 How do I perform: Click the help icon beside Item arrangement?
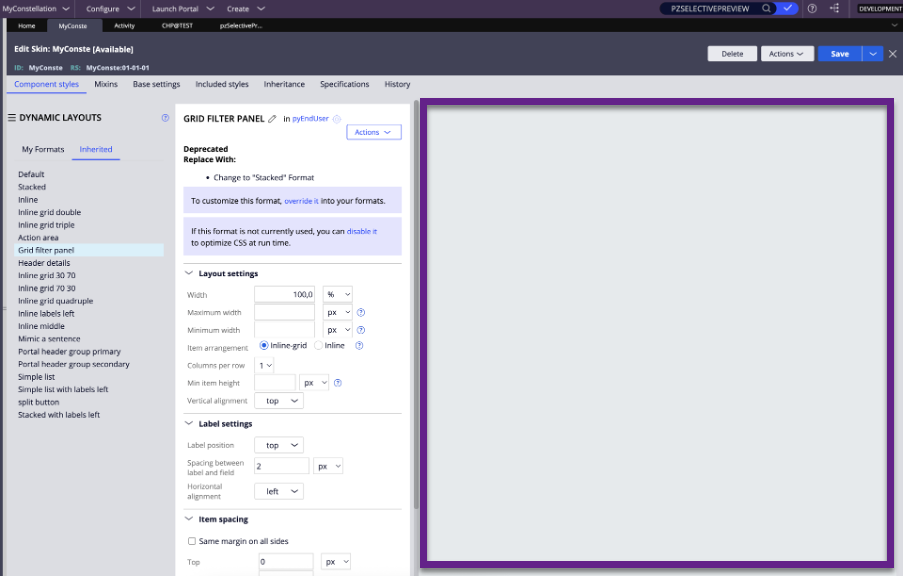click(359, 346)
